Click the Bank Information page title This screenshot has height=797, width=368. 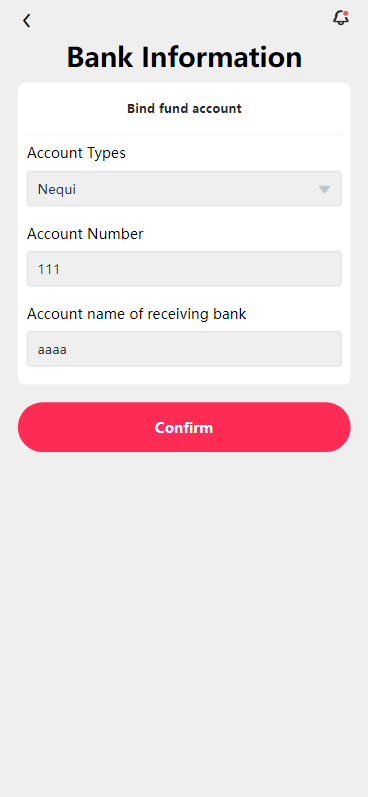coord(184,57)
